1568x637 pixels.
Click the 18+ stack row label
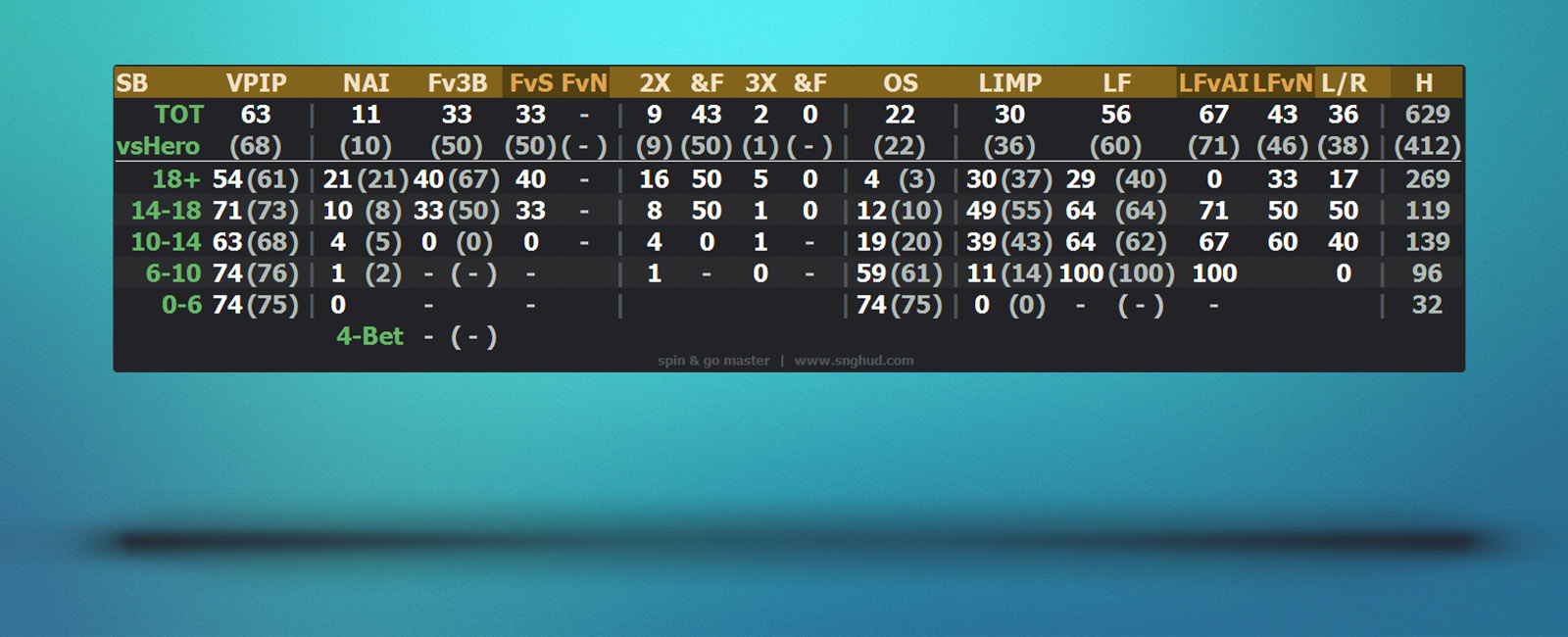pyautogui.click(x=175, y=179)
